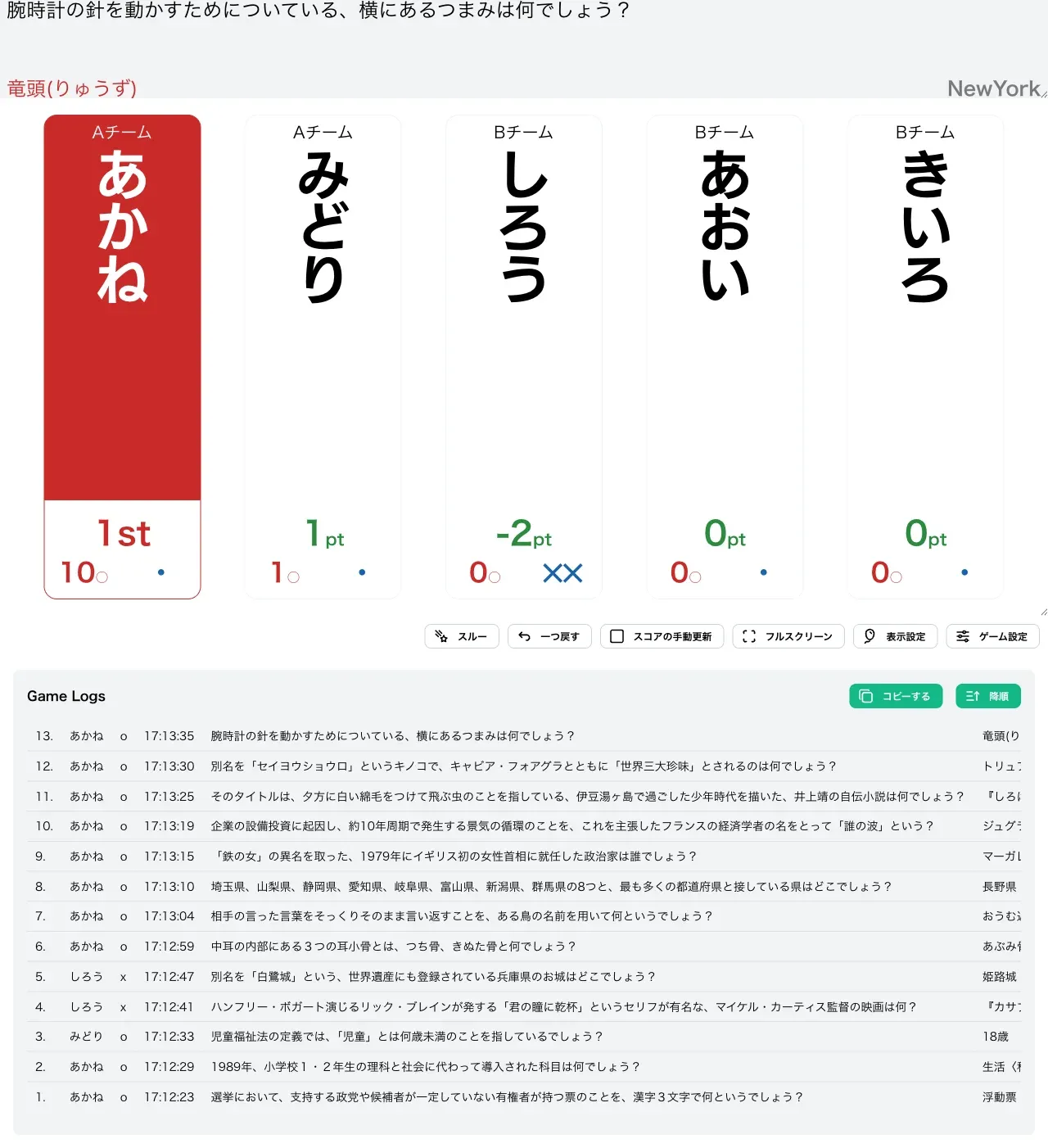Click the コピーする button in Game Logs

click(x=896, y=696)
